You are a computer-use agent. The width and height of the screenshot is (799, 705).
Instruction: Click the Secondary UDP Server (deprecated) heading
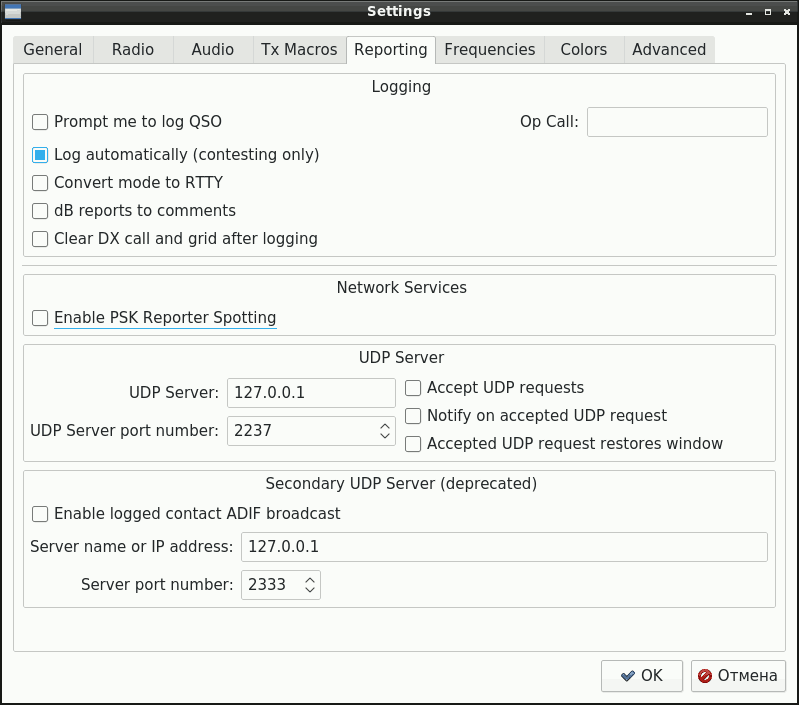[x=402, y=484]
